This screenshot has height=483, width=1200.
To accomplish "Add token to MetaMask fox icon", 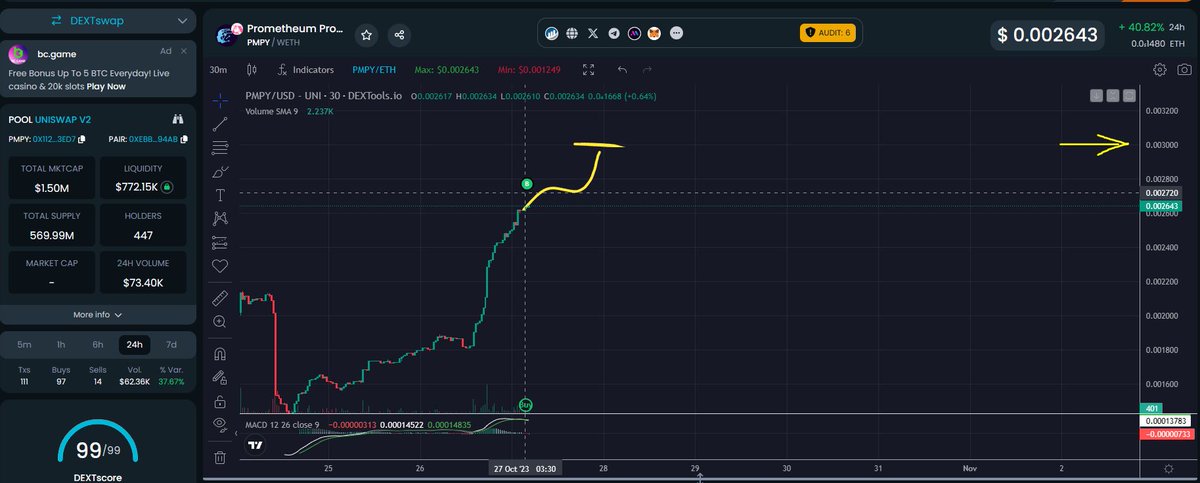I will (656, 33).
